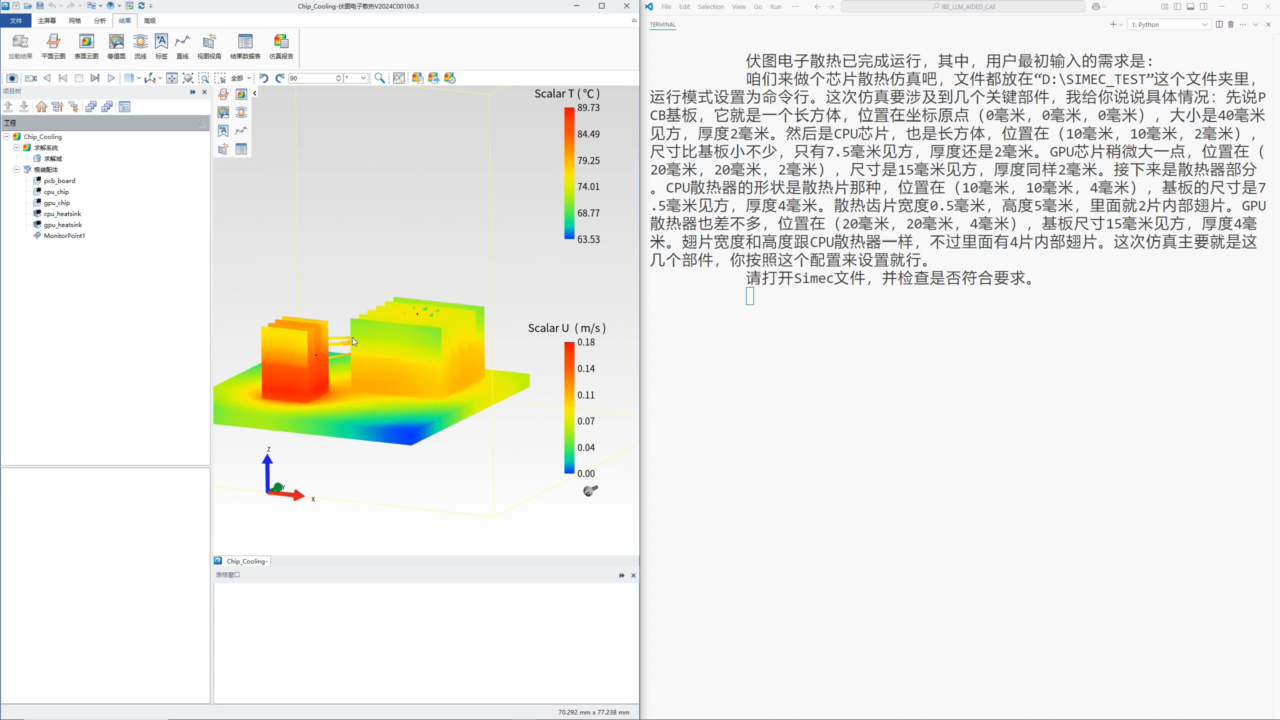Switch to the 网格 ribbon tab
Screen dimensions: 1280x720
(x=75, y=20)
